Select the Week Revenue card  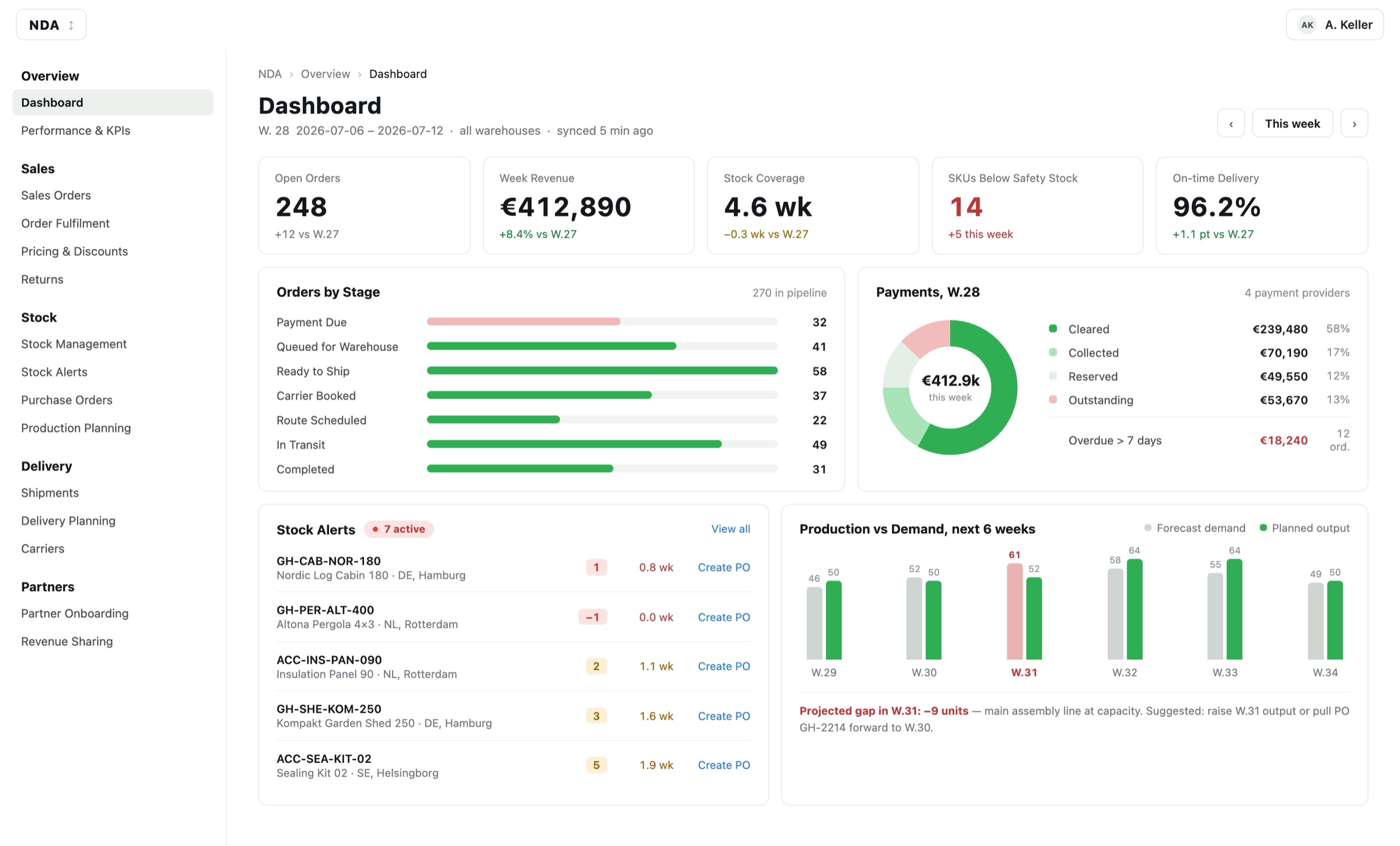589,205
